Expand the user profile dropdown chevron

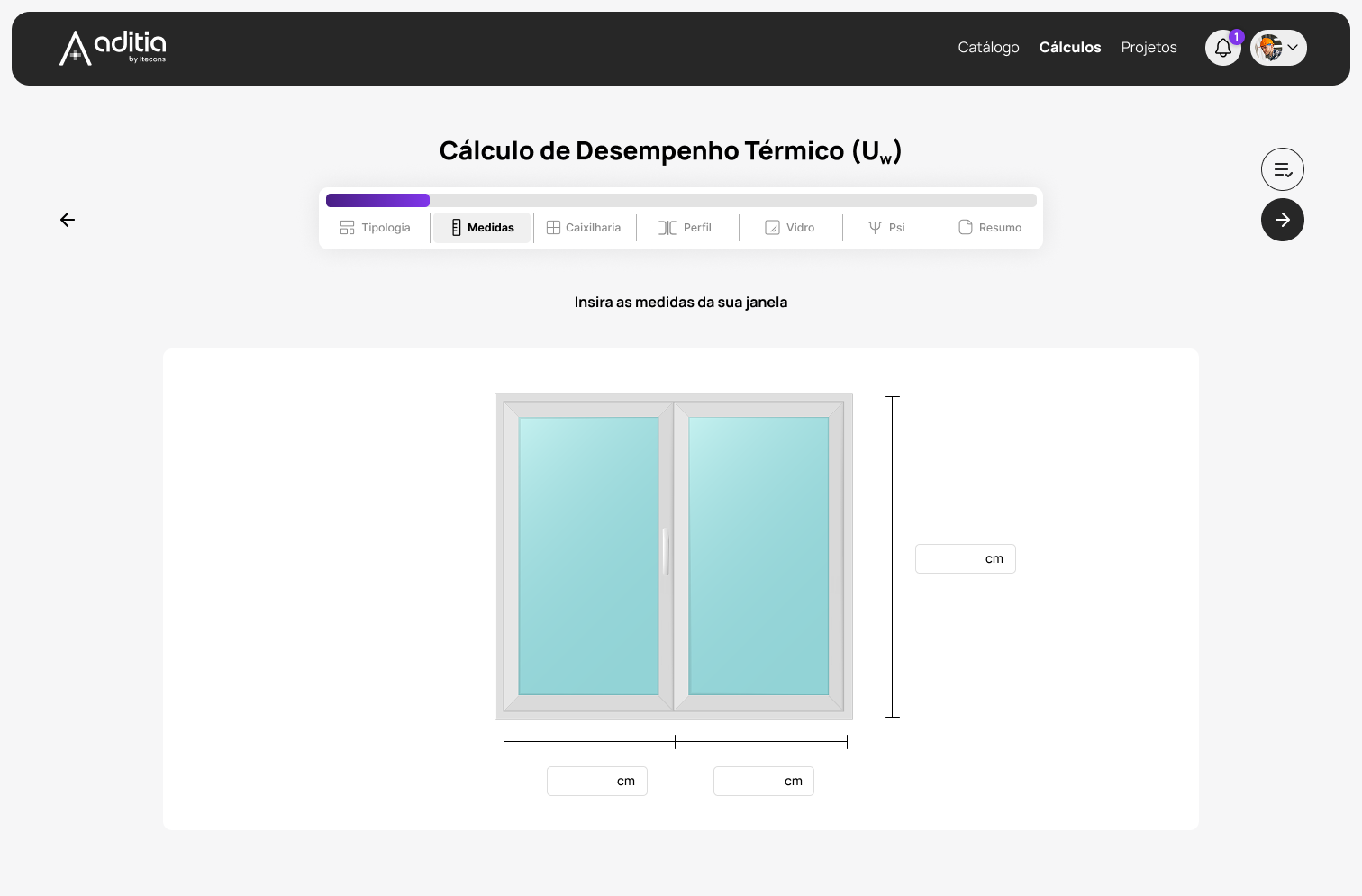coord(1293,48)
